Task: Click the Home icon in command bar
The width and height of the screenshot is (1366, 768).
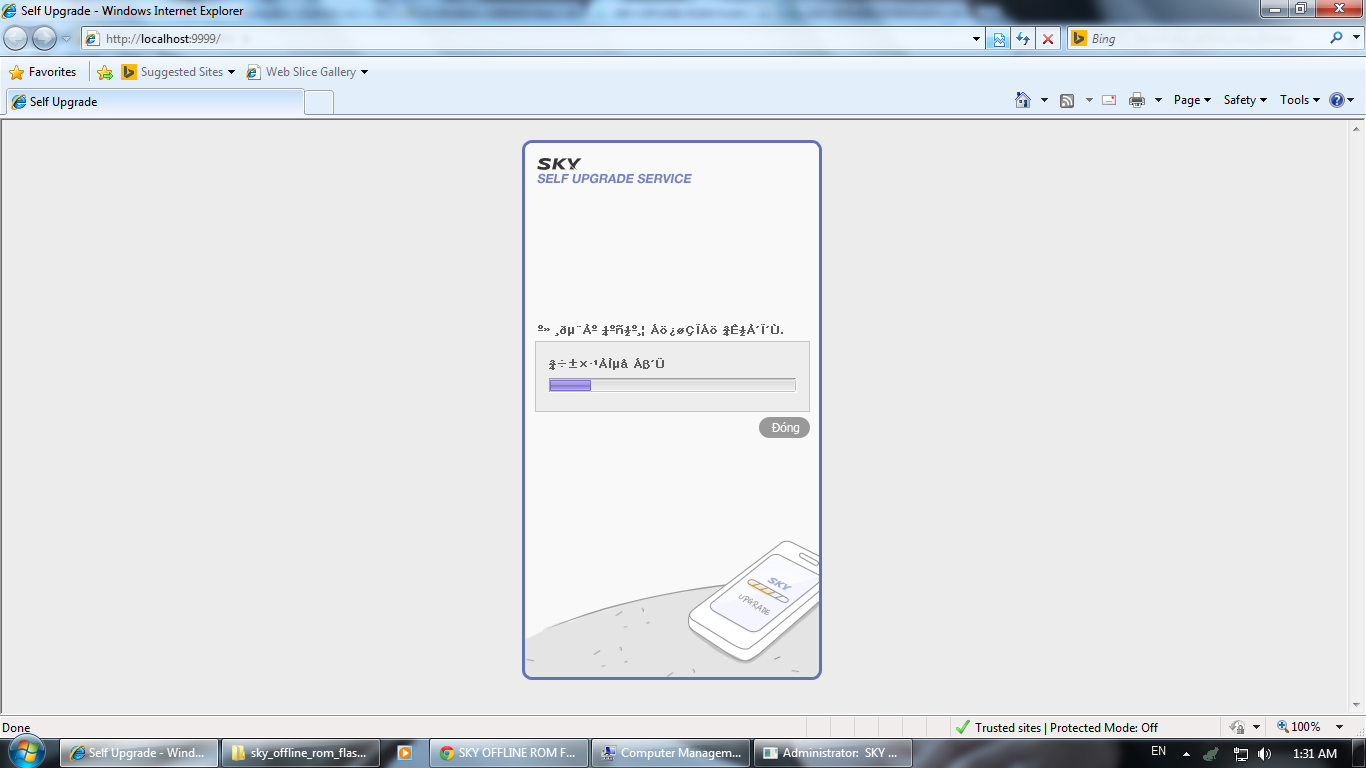Action: (1022, 100)
